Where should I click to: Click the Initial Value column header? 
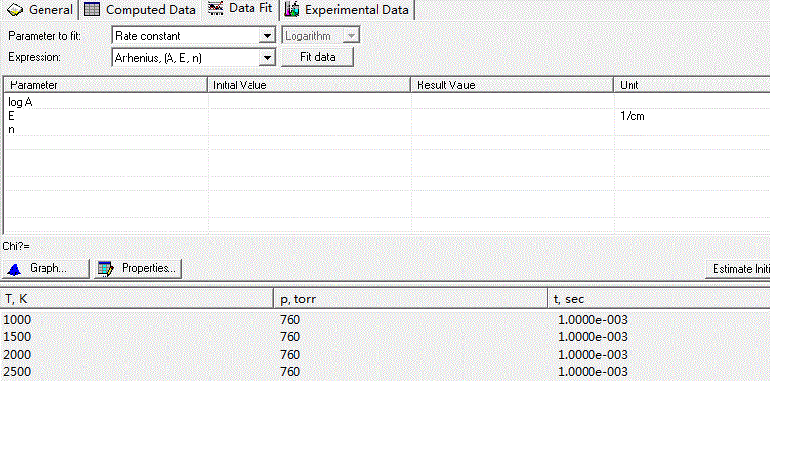[309, 85]
